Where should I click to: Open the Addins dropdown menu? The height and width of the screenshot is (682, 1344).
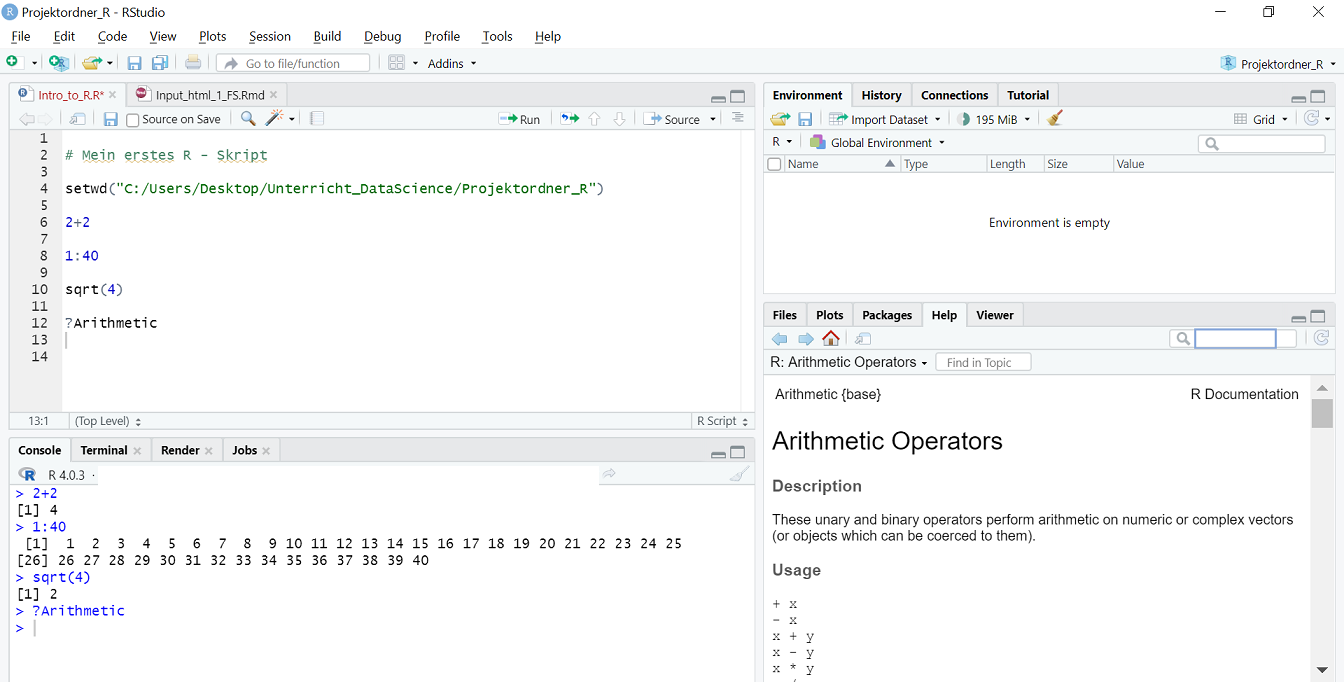tap(452, 63)
